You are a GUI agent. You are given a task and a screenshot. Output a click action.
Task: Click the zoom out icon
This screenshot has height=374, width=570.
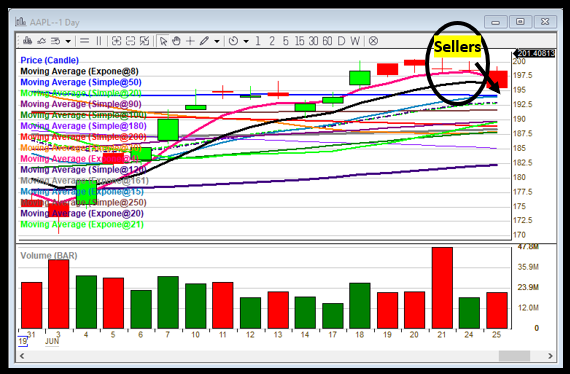point(130,41)
